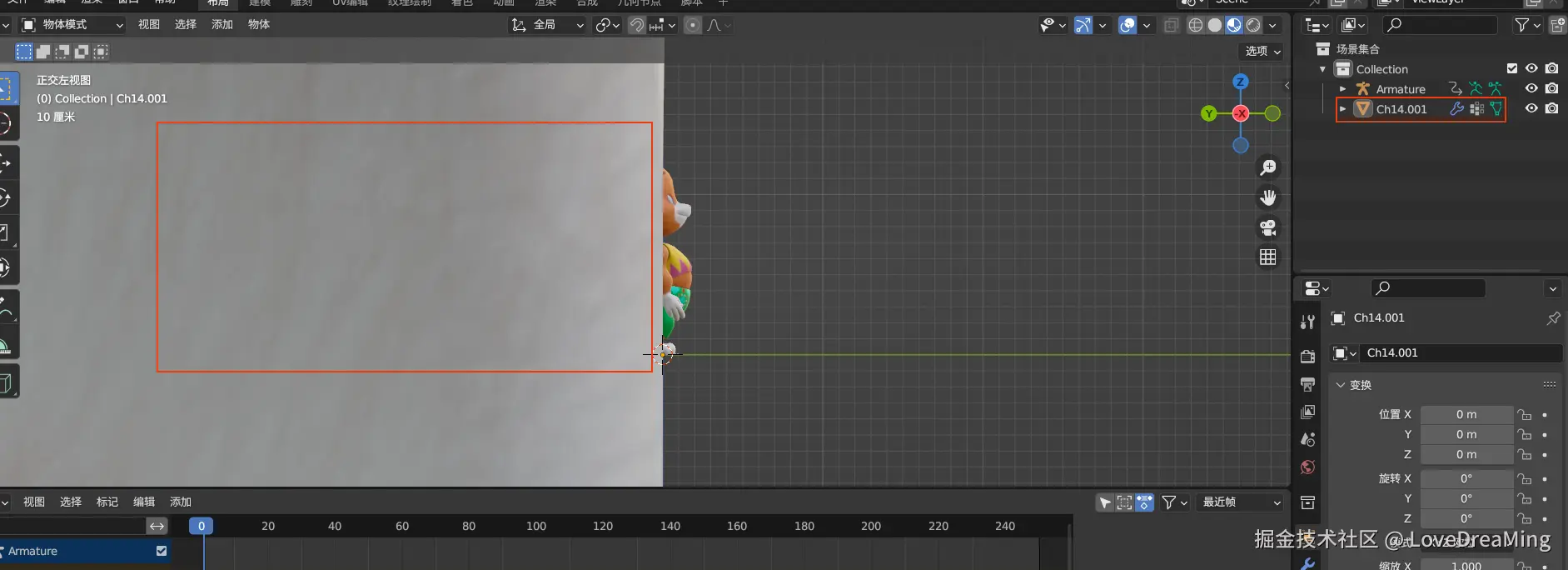1568x570 pixels.
Task: Open the shading options dropdown arrow
Action: (x=1272, y=25)
